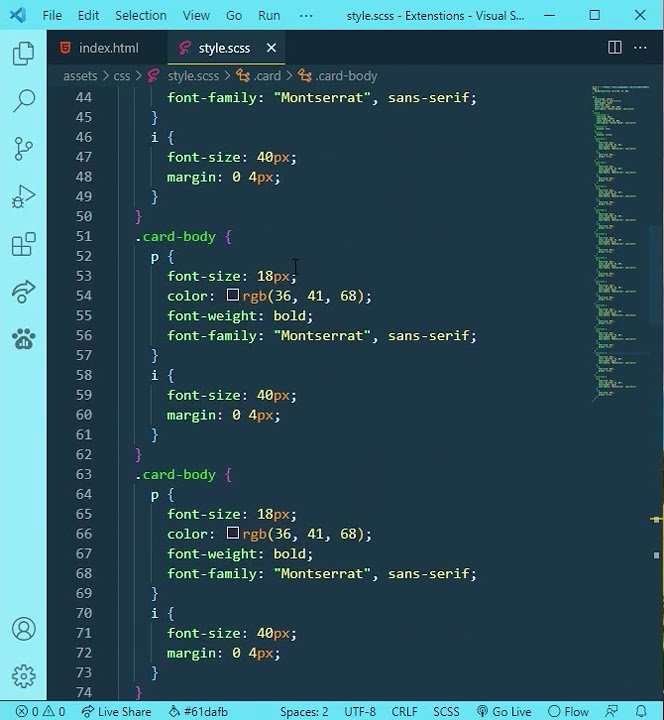Click the #61dafb color status item
Screen dimensions: 664x720
click(198, 711)
